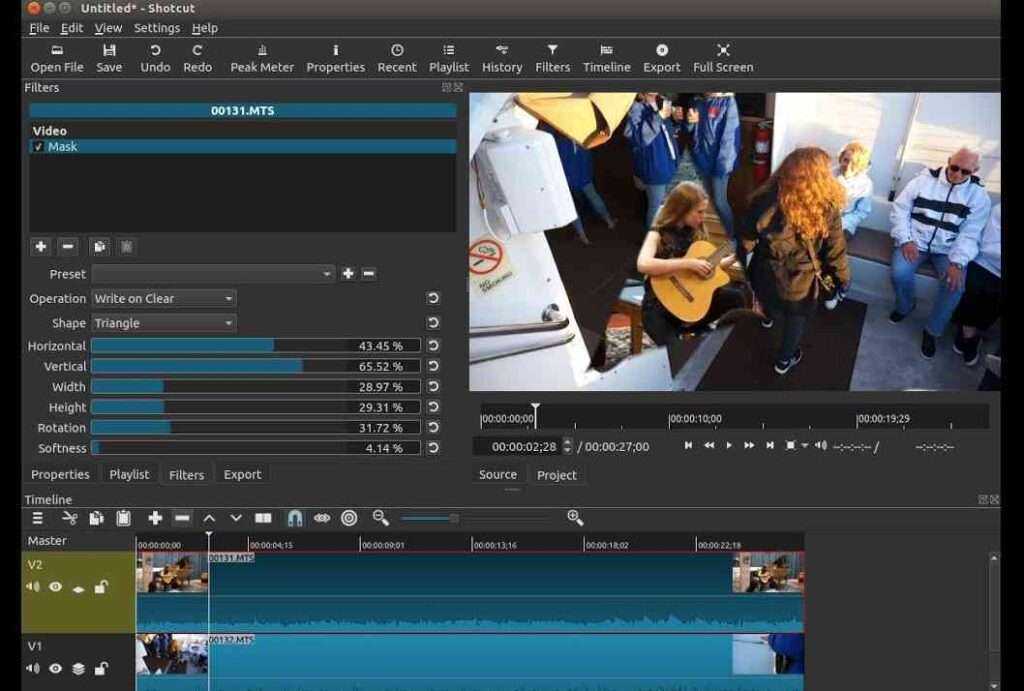Open the empty Preset dropdown
Screen dimensions: 1024x691
[x=214, y=274]
